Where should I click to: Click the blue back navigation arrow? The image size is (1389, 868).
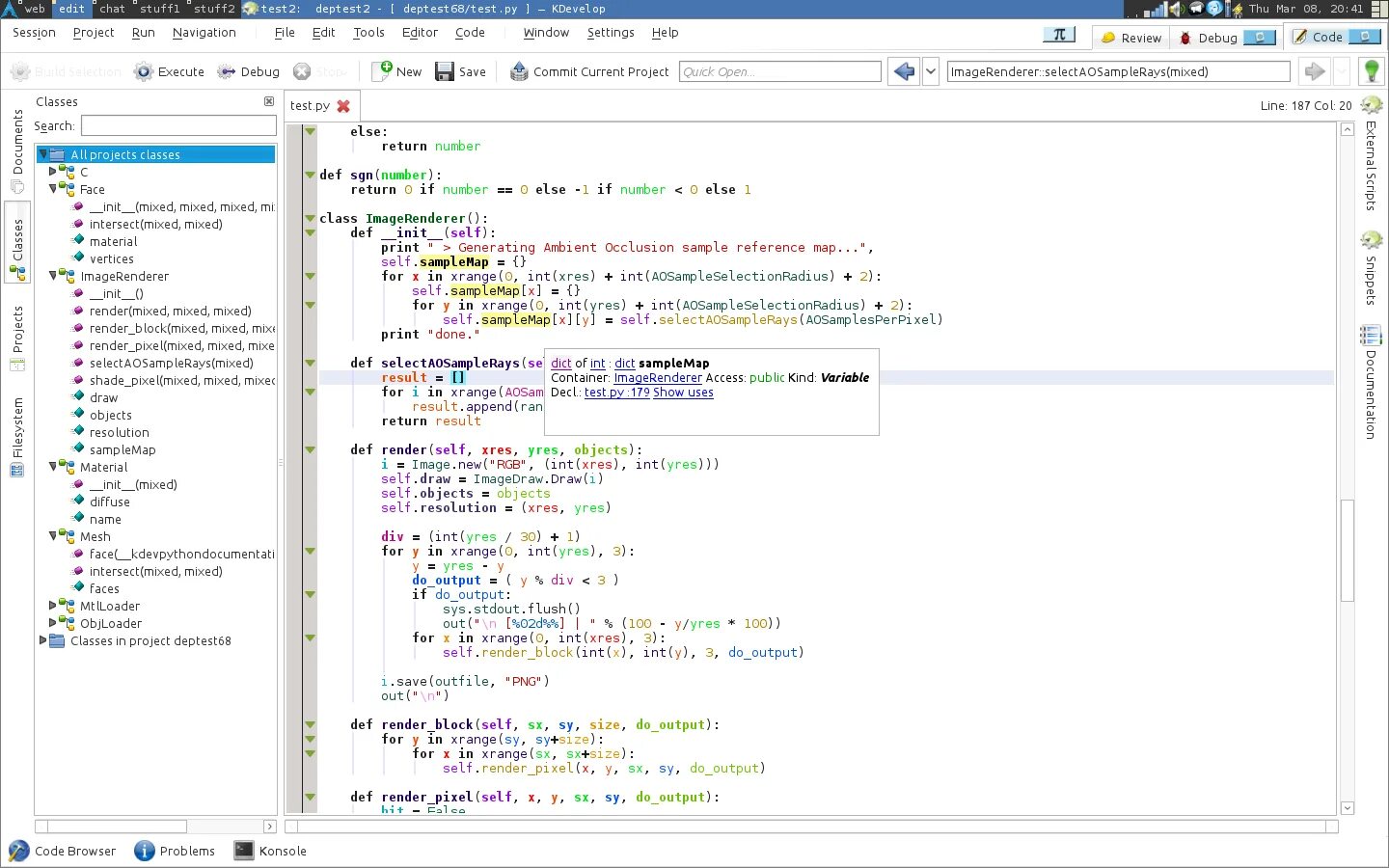pos(904,71)
